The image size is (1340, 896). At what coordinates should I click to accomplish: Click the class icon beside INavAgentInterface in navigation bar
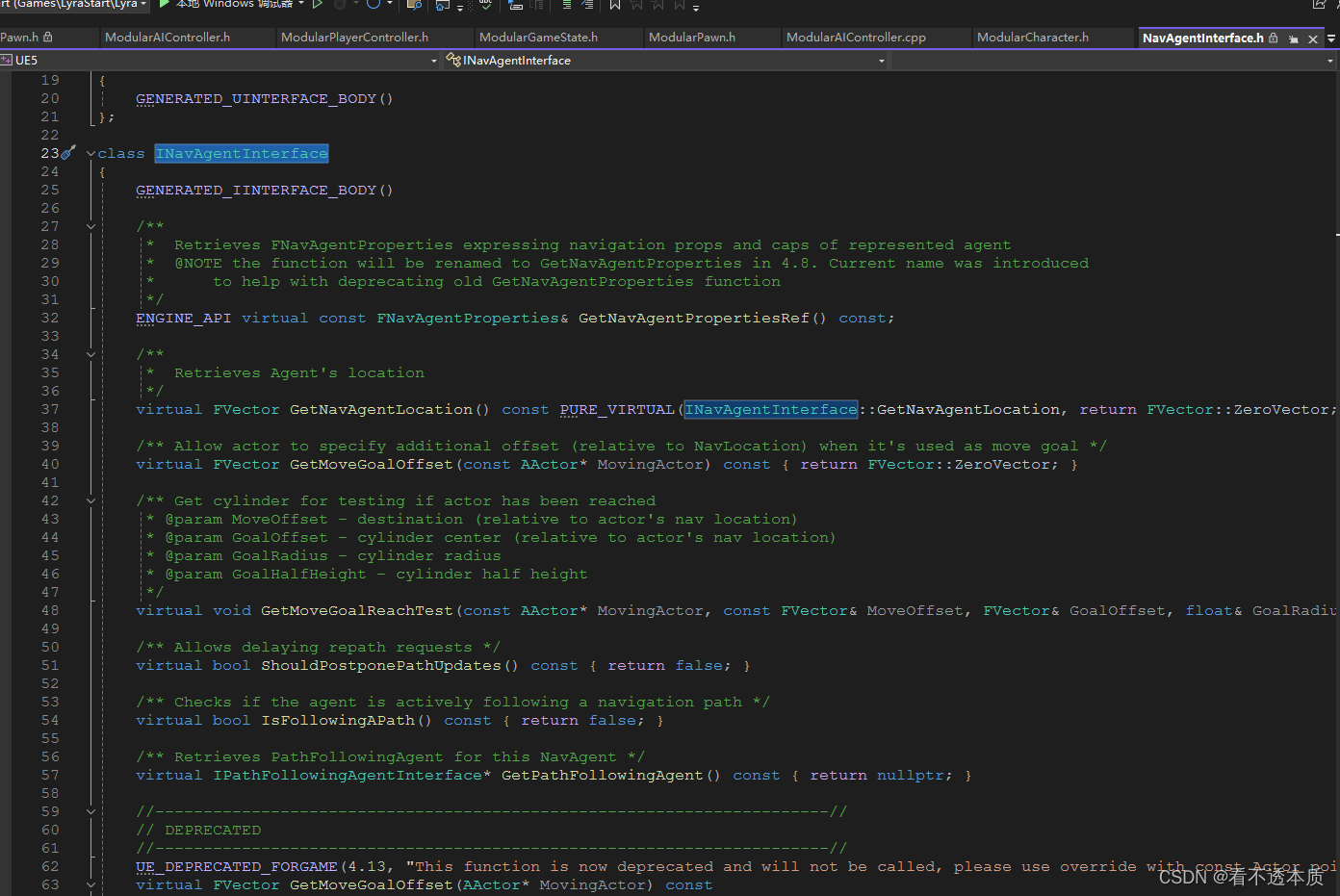(x=453, y=60)
